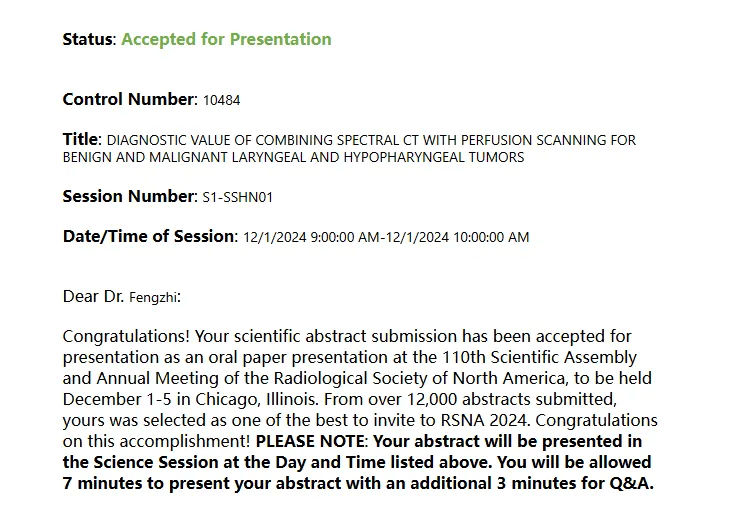Click the bold 'PLEASE NOTE' text
Image resolution: width=756 pixels, height=505 pixels.
pos(310,441)
